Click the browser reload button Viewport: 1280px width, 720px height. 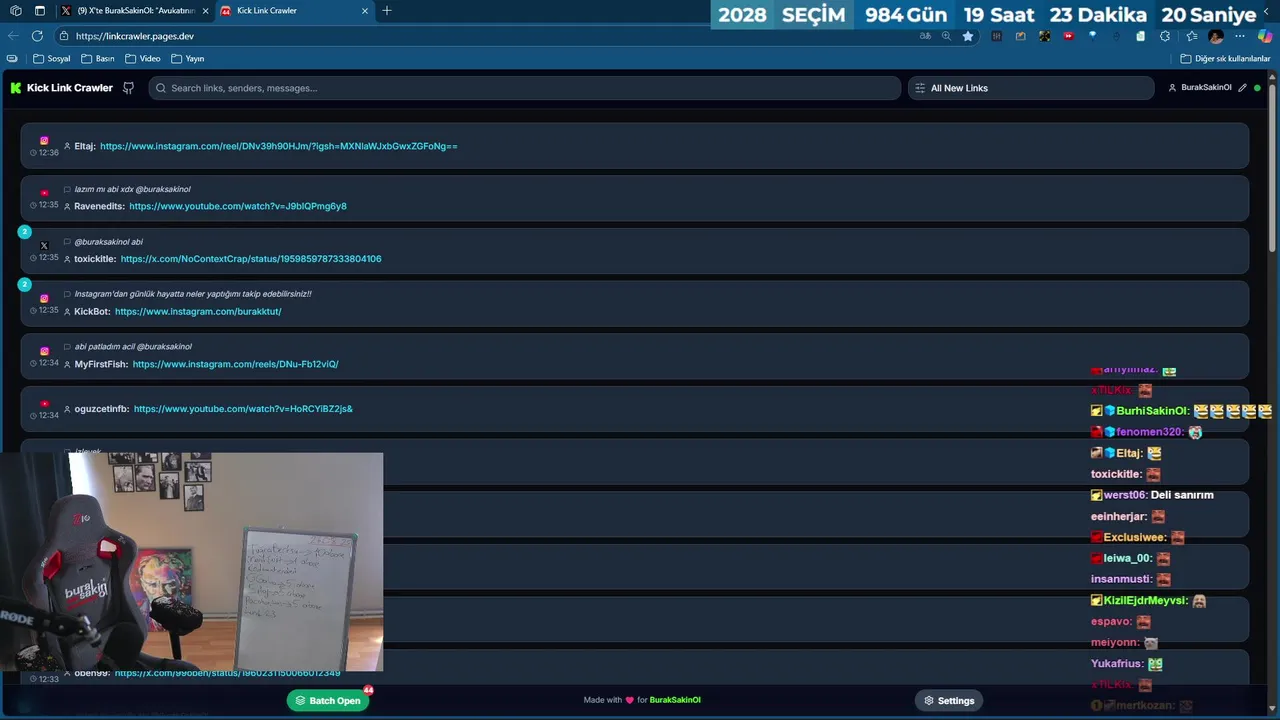[x=37, y=36]
